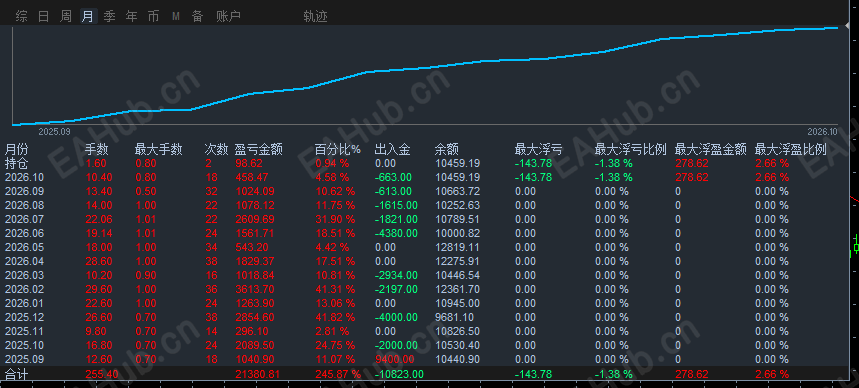Click the 月份 column header

point(16,149)
